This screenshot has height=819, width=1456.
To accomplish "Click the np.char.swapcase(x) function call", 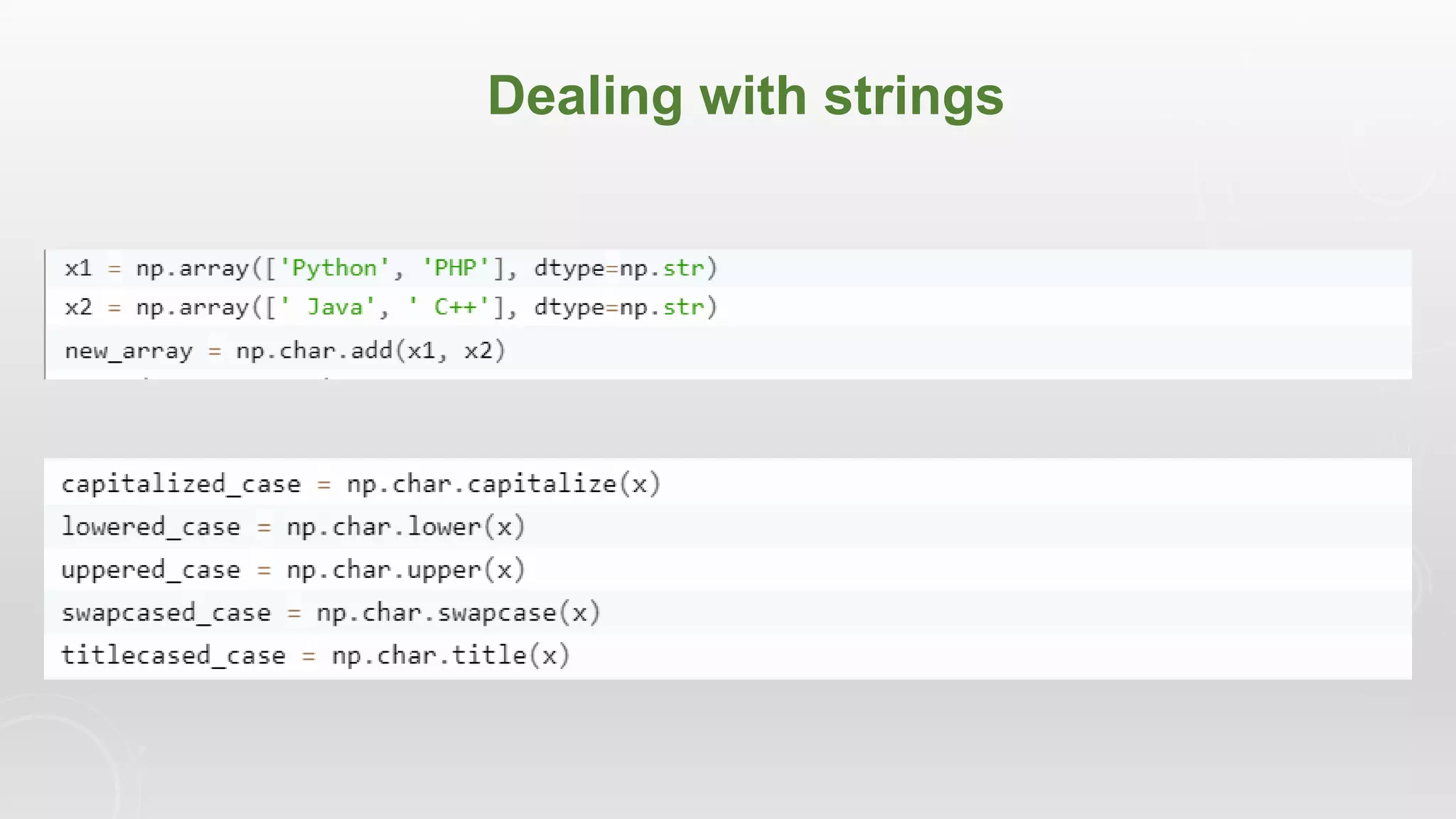I will [459, 613].
